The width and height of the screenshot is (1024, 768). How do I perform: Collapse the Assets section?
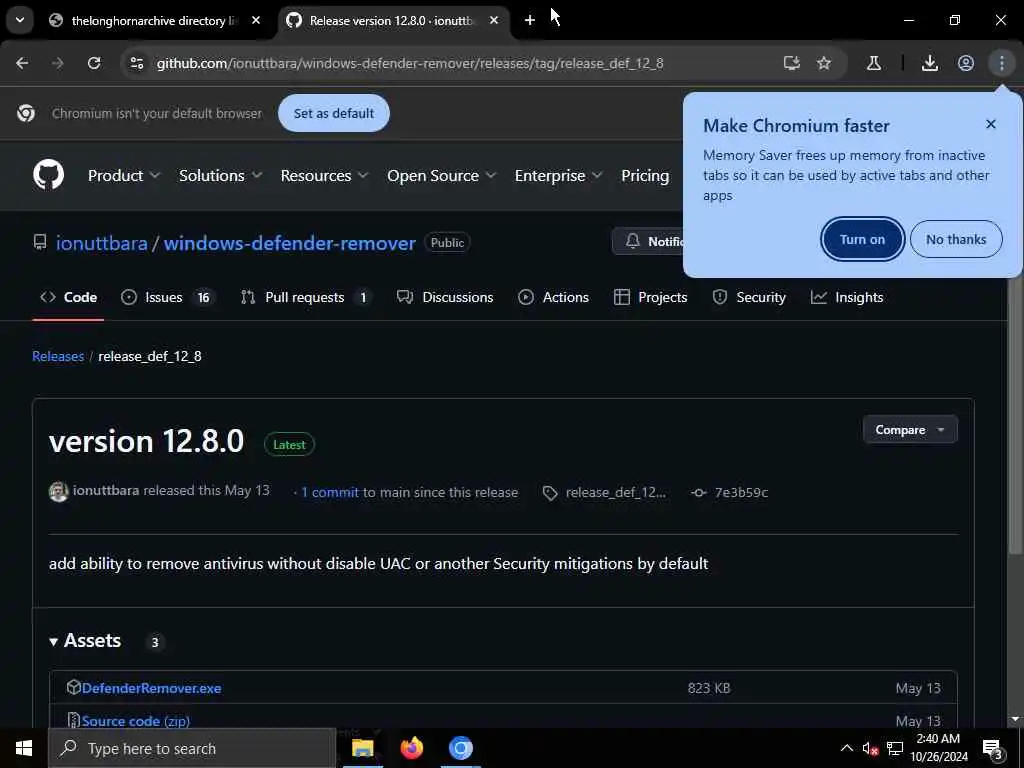tap(85, 641)
